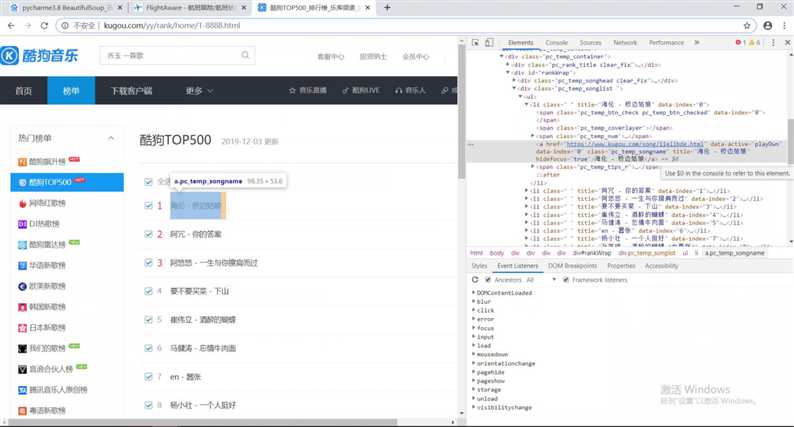Screen dimensions: 794x427
Task: Open the DOM Breakpoints pane tab
Action: 572,266
